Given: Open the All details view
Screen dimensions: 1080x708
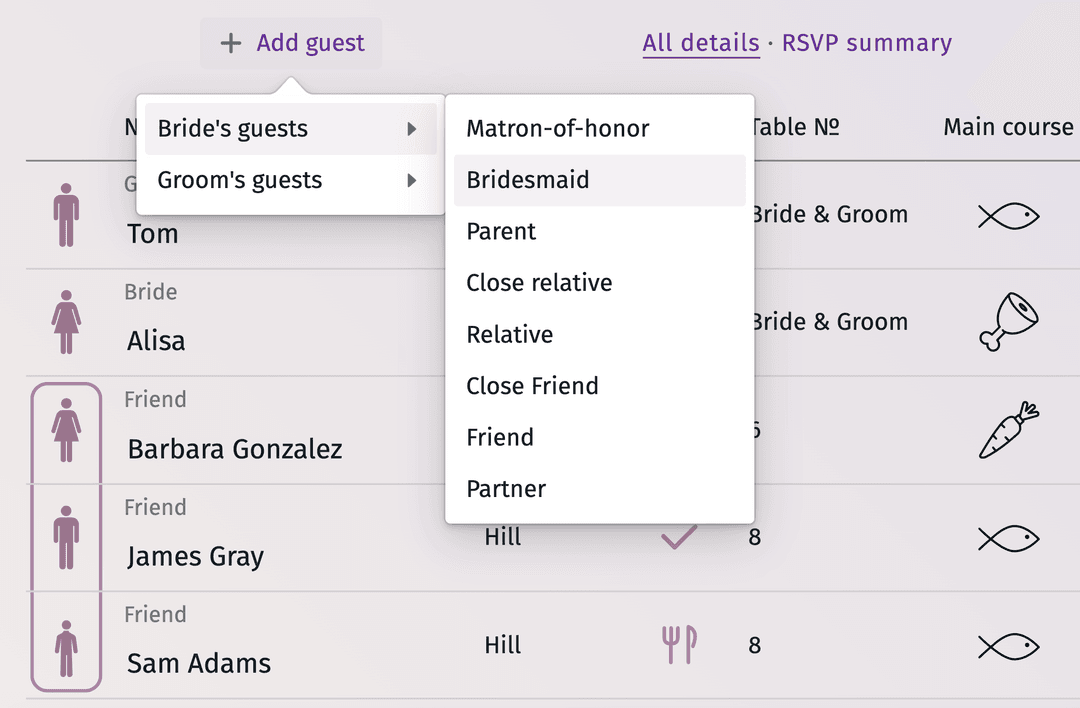Looking at the screenshot, I should (x=701, y=43).
